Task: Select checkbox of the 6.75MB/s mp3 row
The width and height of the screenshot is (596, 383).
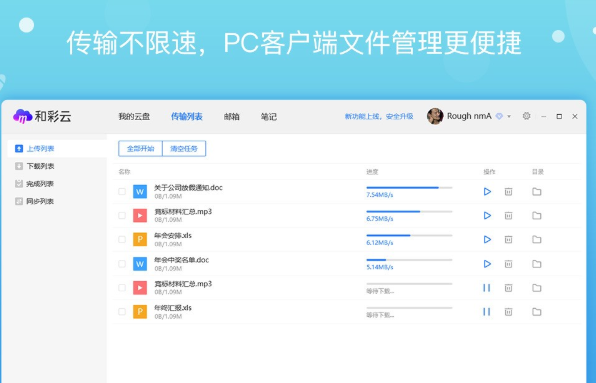Action: tap(122, 215)
